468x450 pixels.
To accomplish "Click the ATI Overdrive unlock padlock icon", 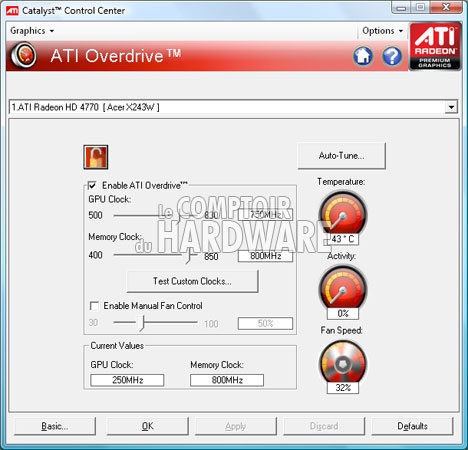I will click(96, 157).
